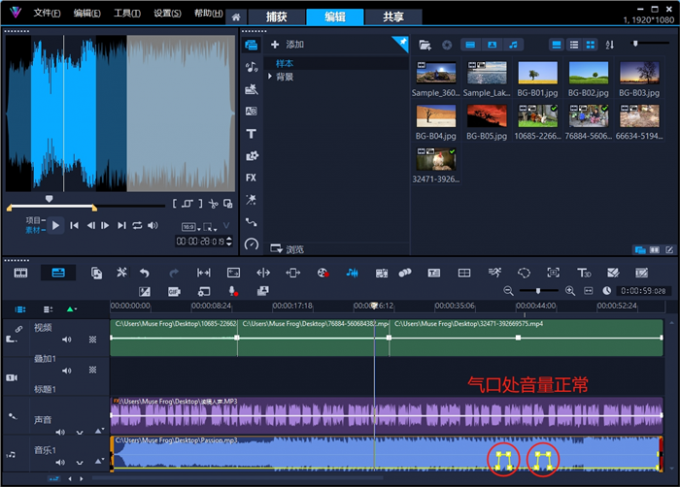The height and width of the screenshot is (487, 680).
Task: Click the split clip scissors icon
Action: pyautogui.click(x=213, y=203)
